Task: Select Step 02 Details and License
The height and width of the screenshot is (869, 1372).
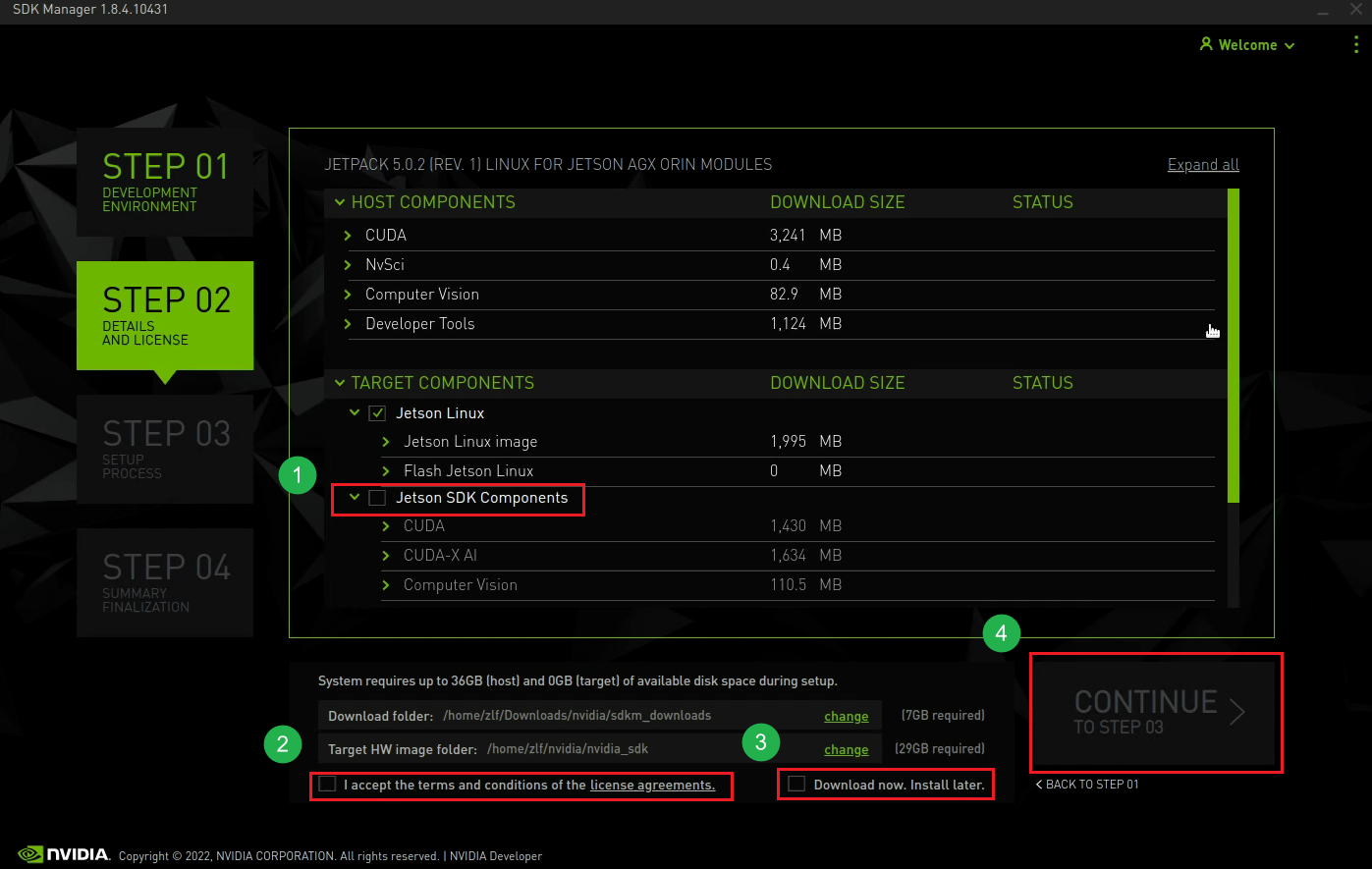Action: coord(165,315)
